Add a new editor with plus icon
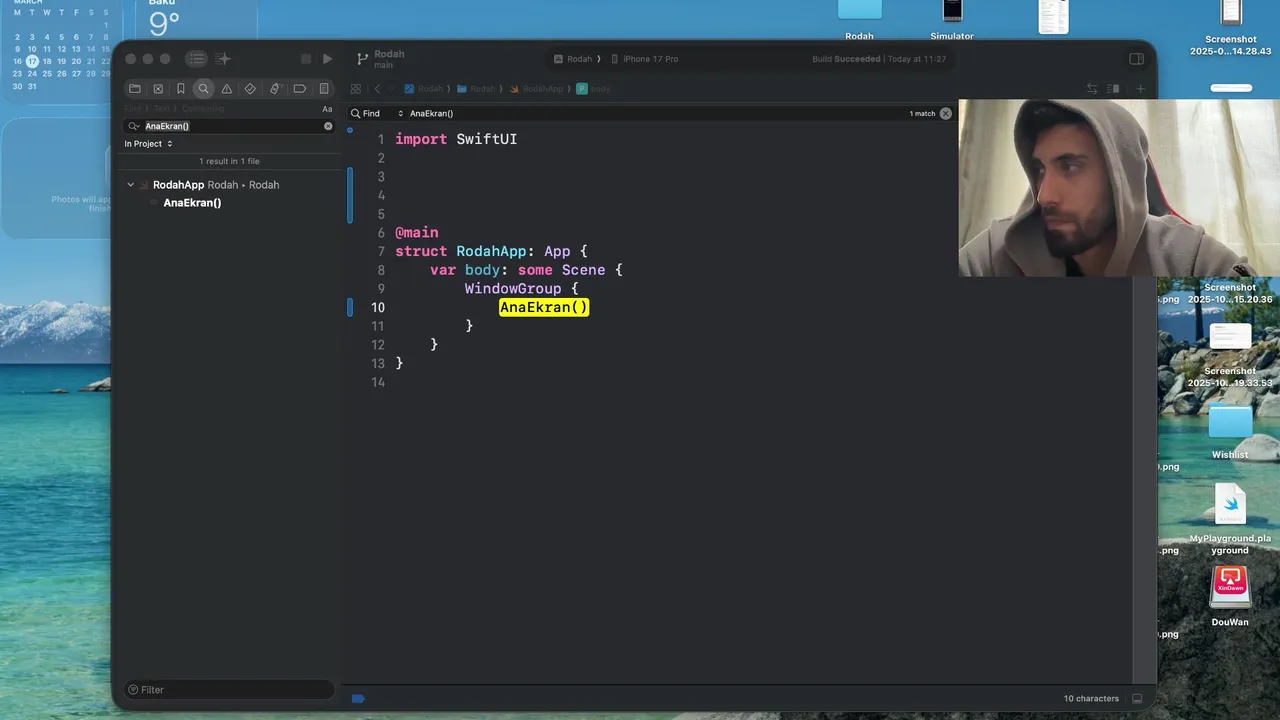The width and height of the screenshot is (1280, 720). [1140, 89]
